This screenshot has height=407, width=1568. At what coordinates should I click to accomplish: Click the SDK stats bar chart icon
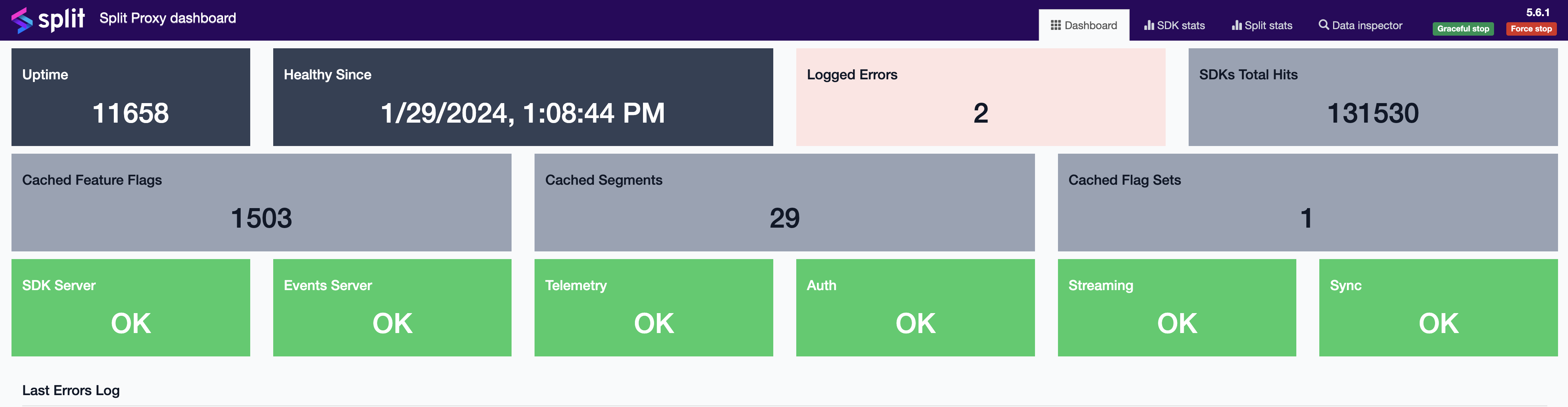click(1149, 26)
